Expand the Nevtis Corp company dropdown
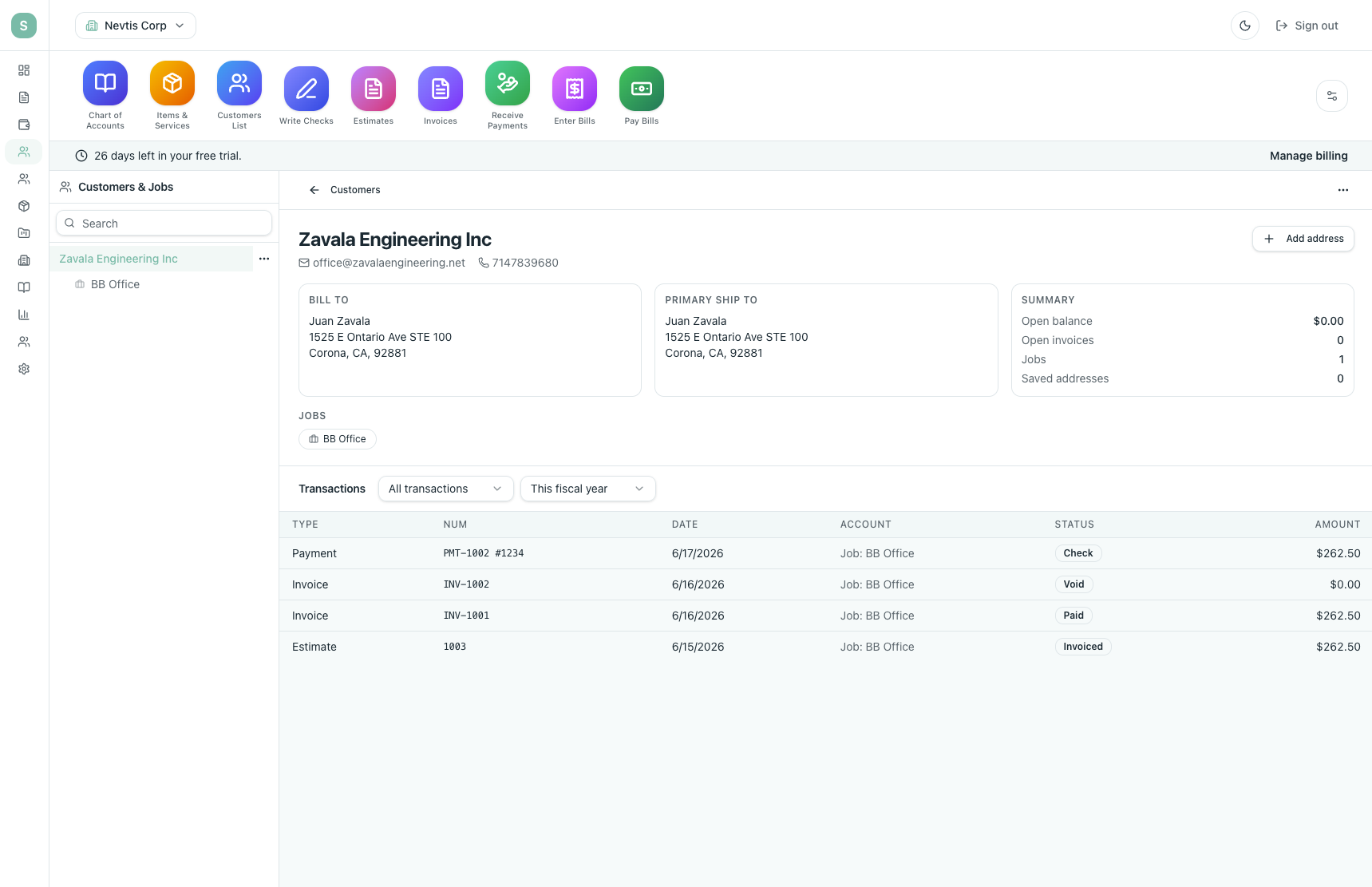This screenshot has width=1372, height=887. tap(136, 26)
